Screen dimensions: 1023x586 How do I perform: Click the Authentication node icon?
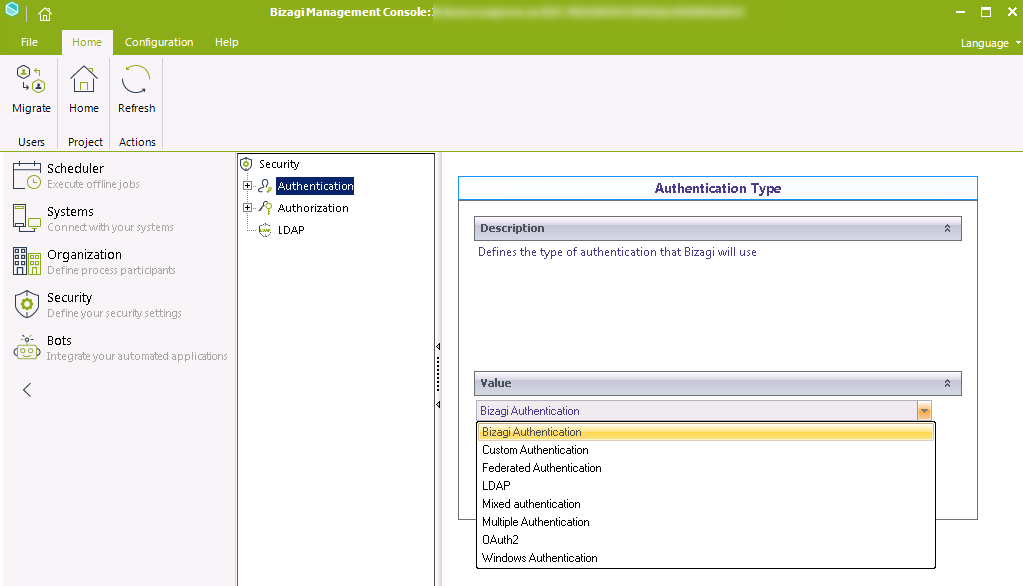point(264,186)
